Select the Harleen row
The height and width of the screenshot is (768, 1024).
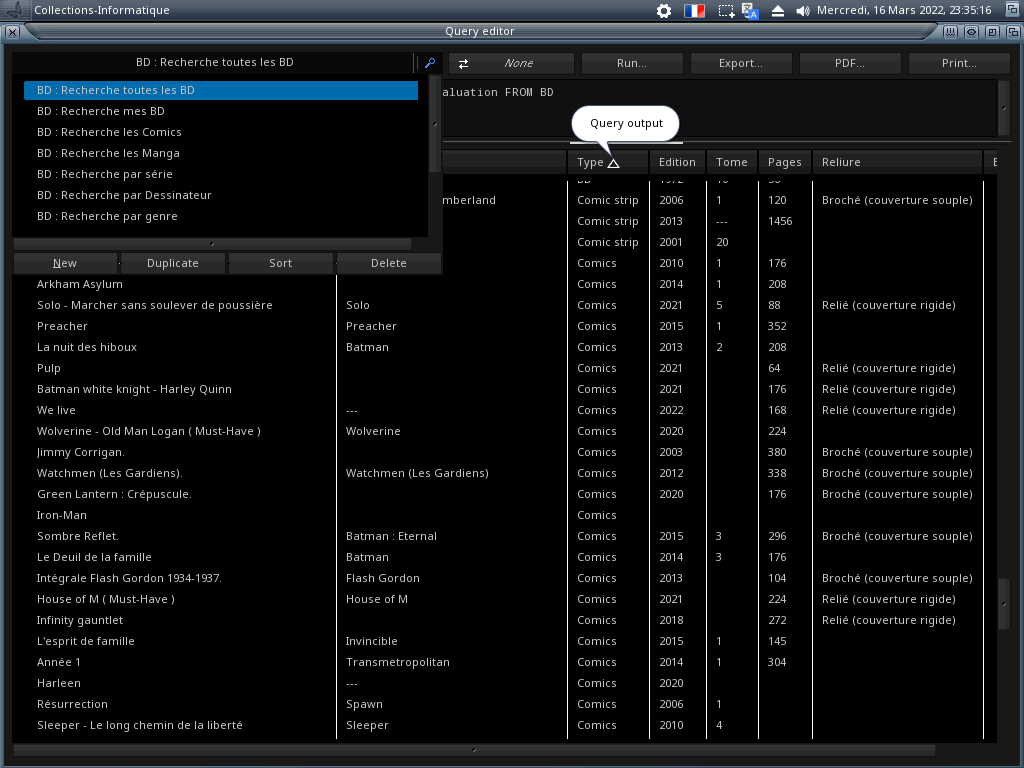point(504,683)
